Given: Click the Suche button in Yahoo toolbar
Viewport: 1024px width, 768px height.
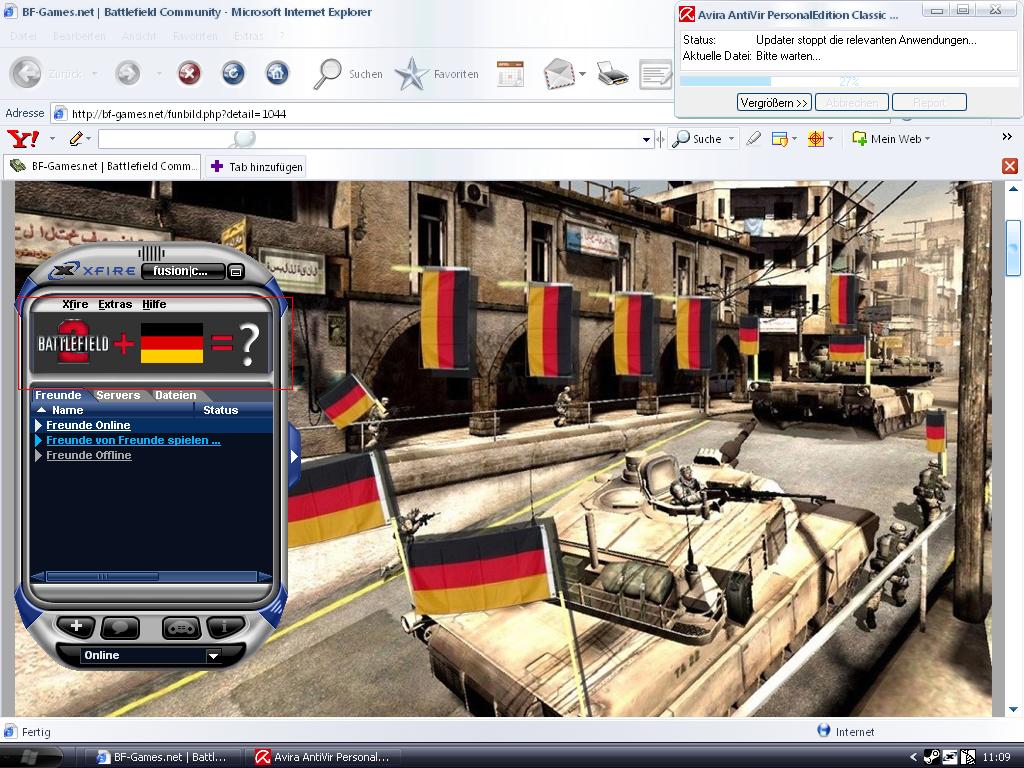Looking at the screenshot, I should pos(697,138).
